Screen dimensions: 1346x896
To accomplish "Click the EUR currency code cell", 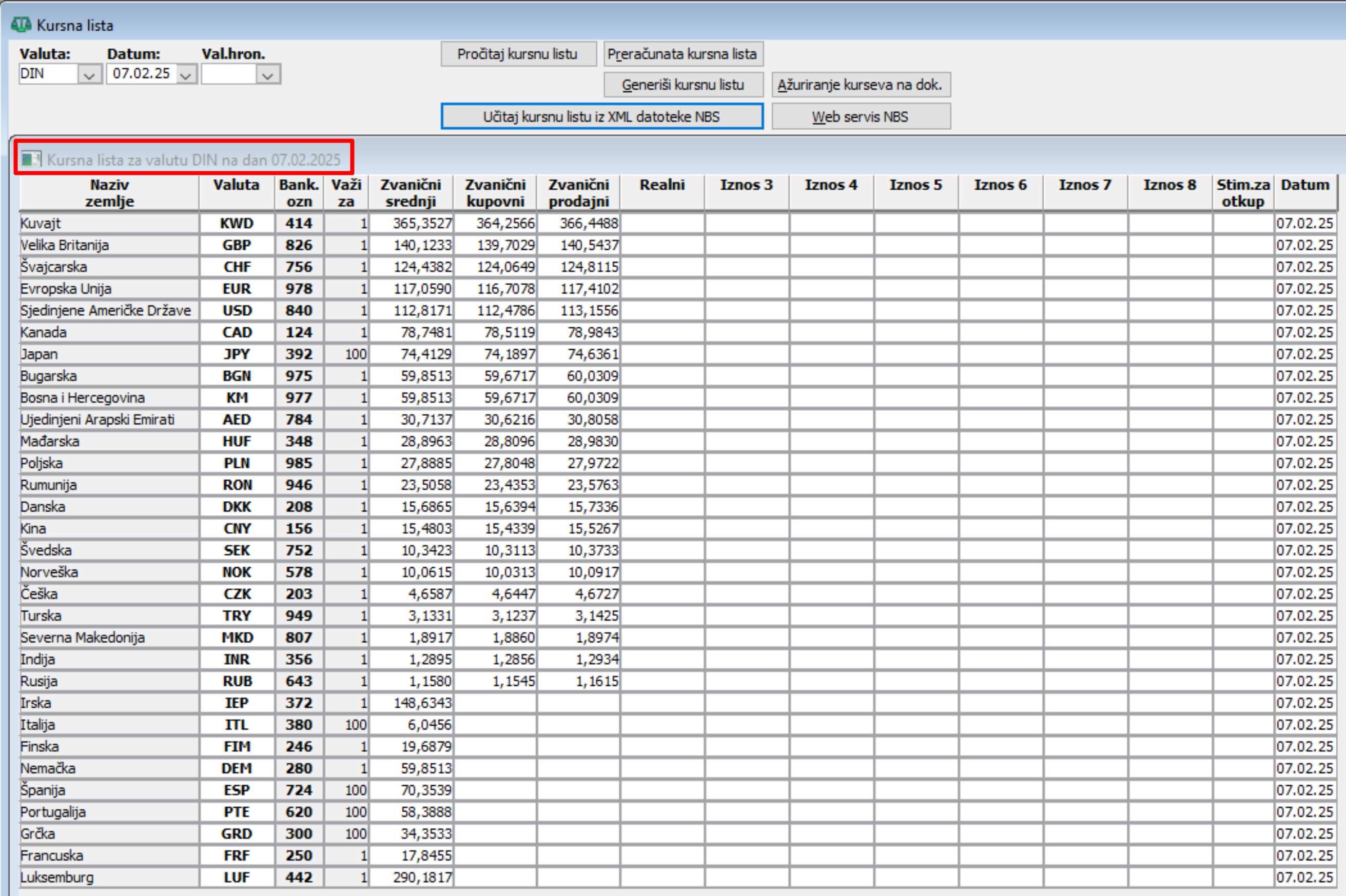I will click(x=237, y=289).
